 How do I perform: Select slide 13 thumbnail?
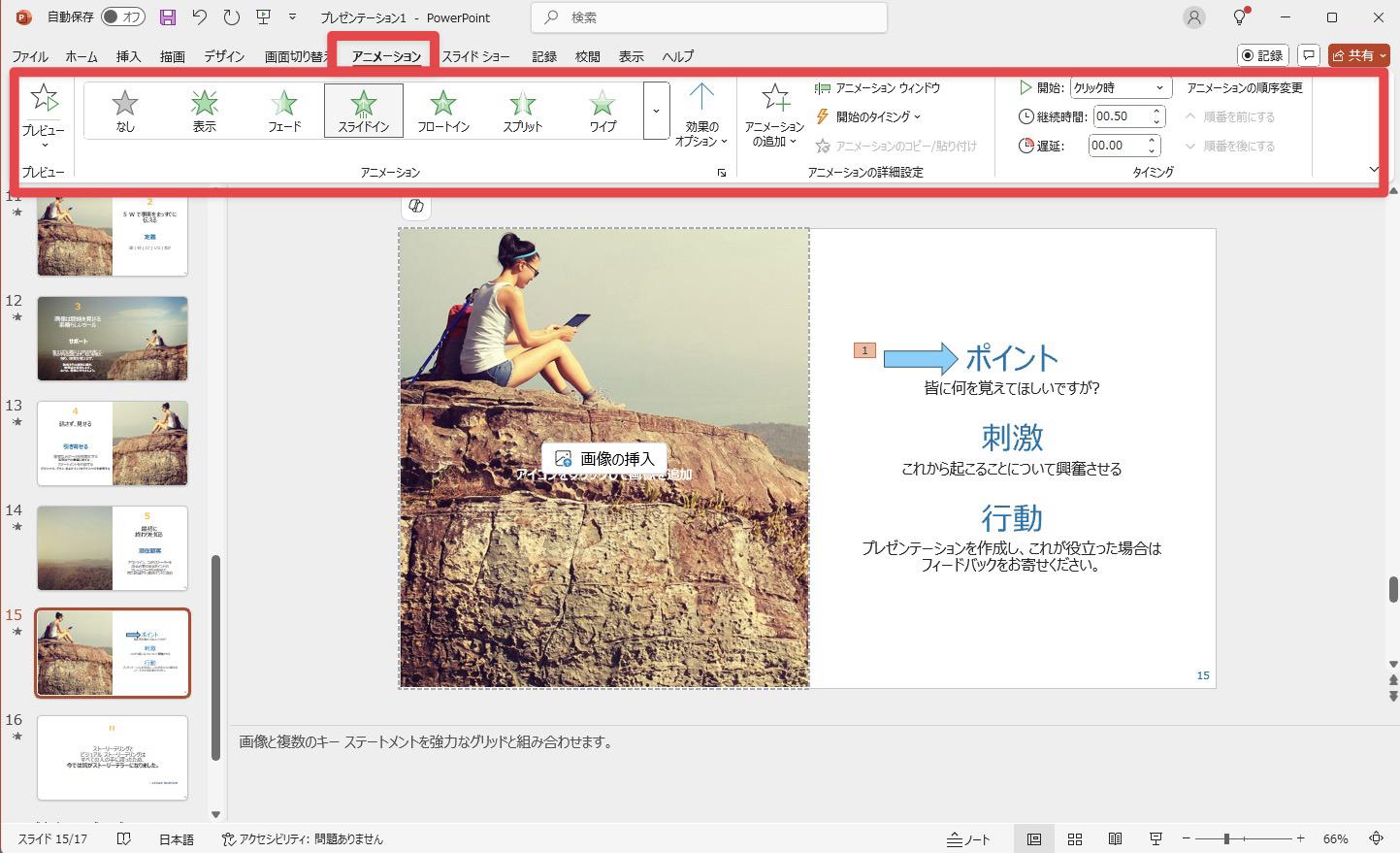pos(113,443)
